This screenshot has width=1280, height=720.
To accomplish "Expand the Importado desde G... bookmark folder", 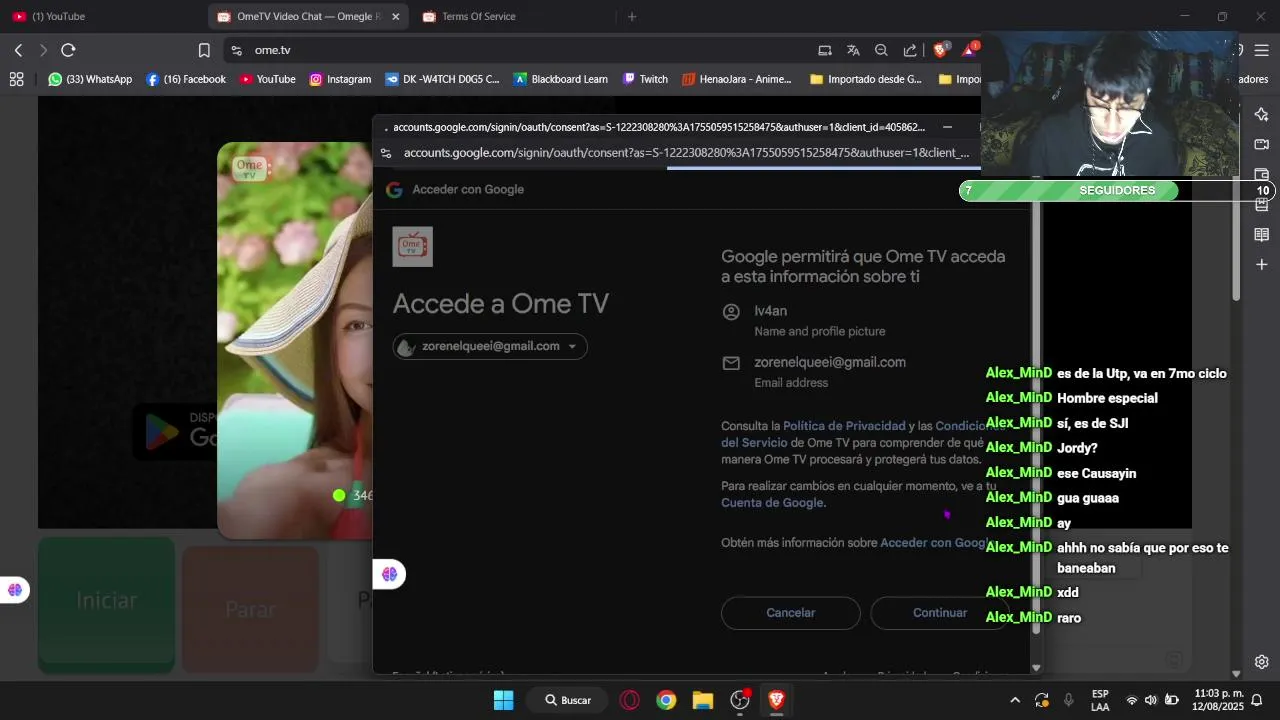I will (866, 79).
